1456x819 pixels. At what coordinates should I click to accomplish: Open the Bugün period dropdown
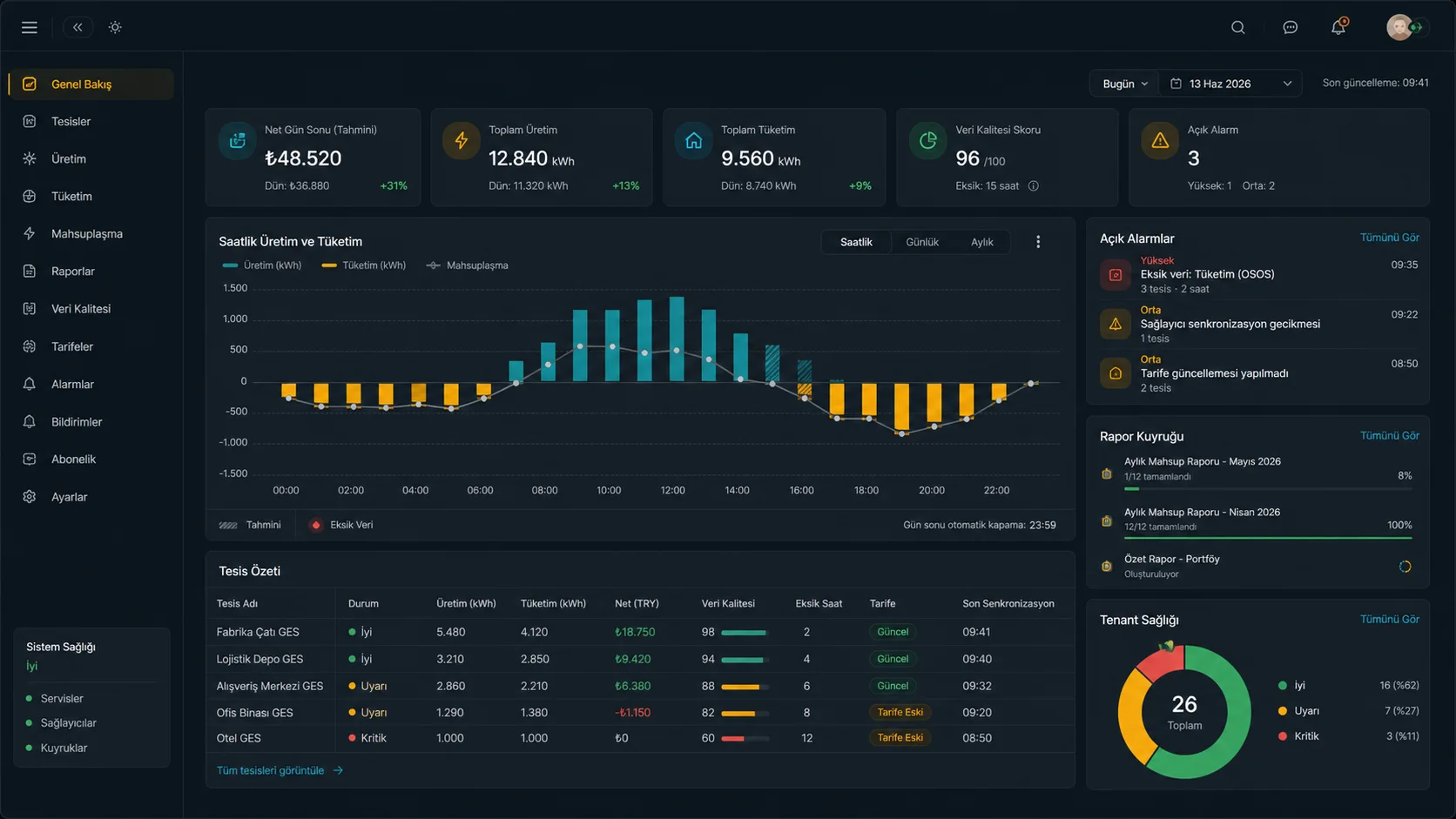[x=1125, y=84]
